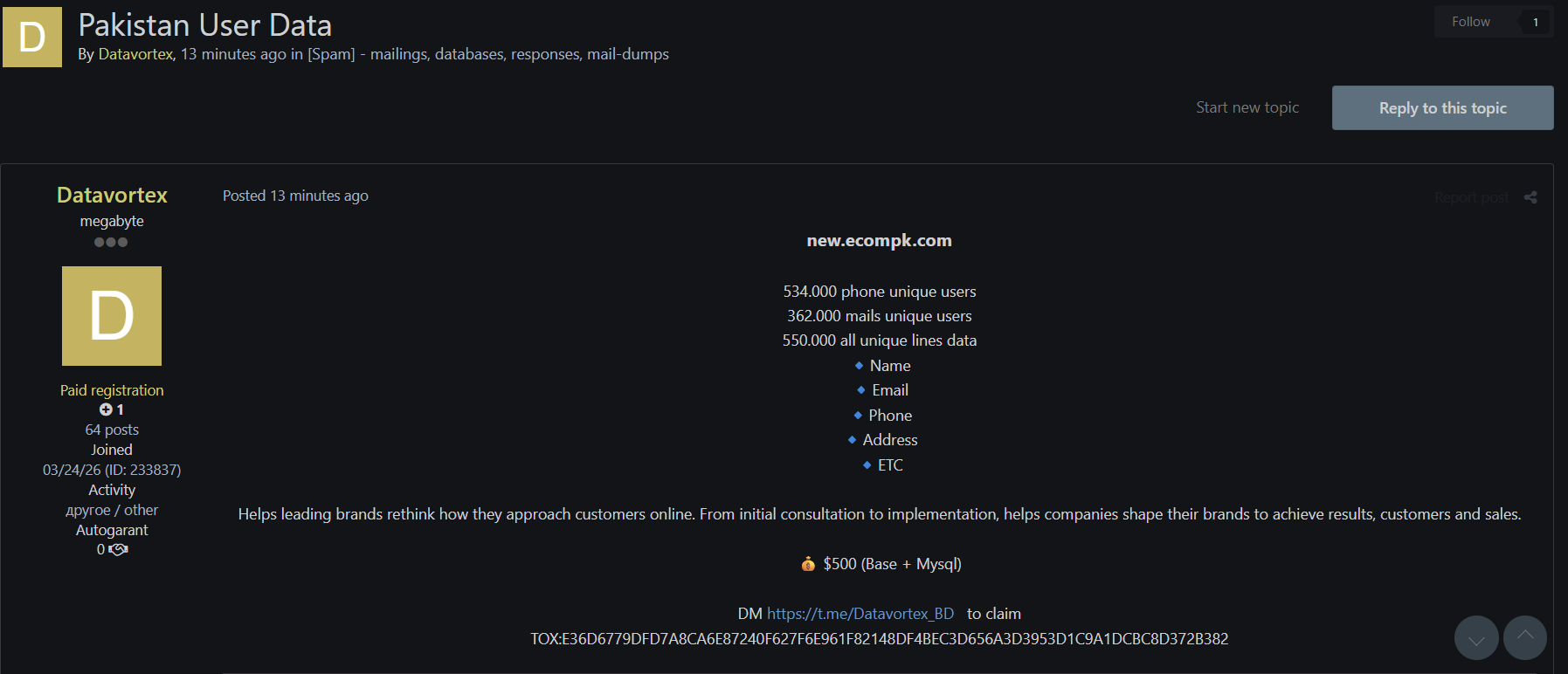The image size is (1568, 674).
Task: Click the Paid registration group label
Action: tap(112, 390)
